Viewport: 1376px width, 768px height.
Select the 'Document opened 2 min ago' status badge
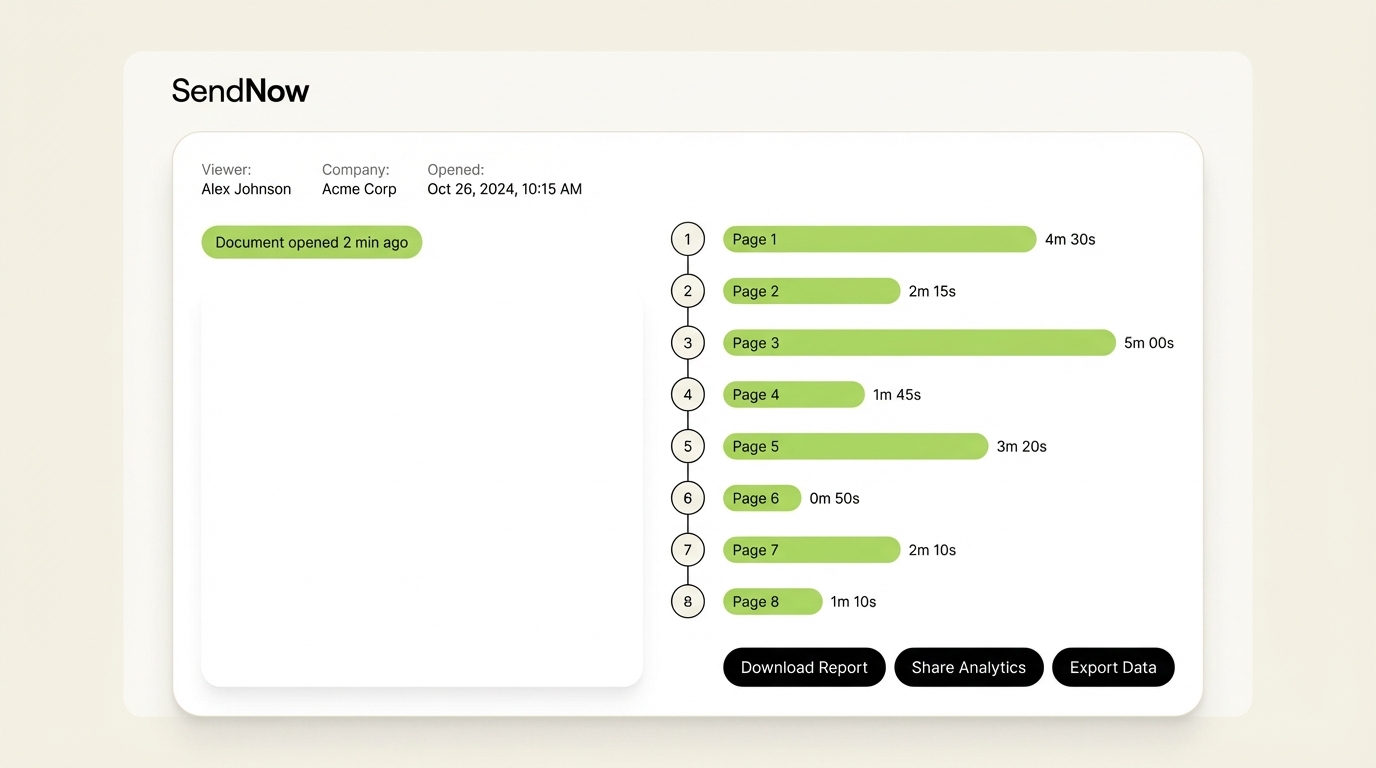tap(311, 242)
